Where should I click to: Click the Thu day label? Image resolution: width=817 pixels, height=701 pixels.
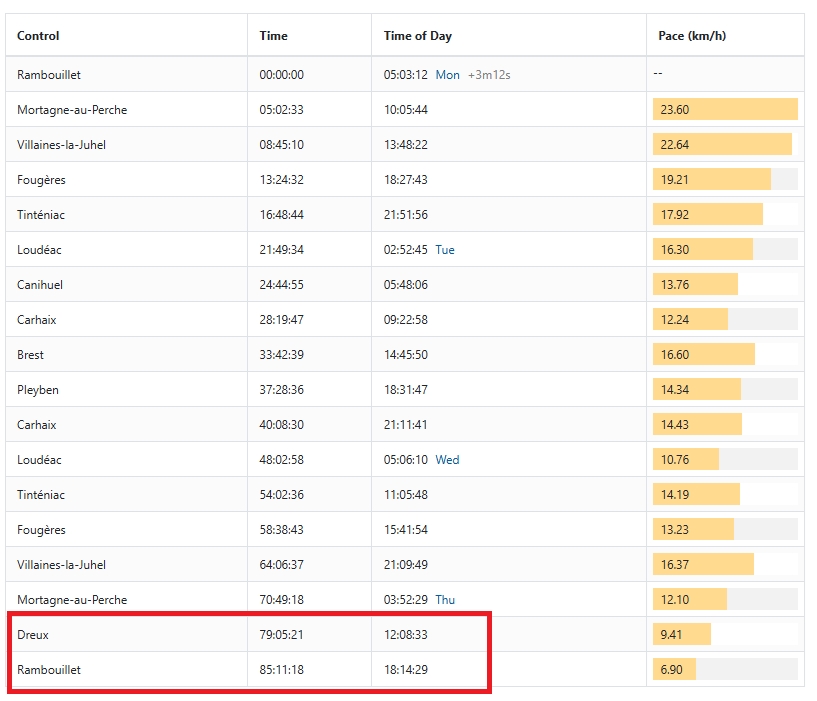tap(445, 600)
